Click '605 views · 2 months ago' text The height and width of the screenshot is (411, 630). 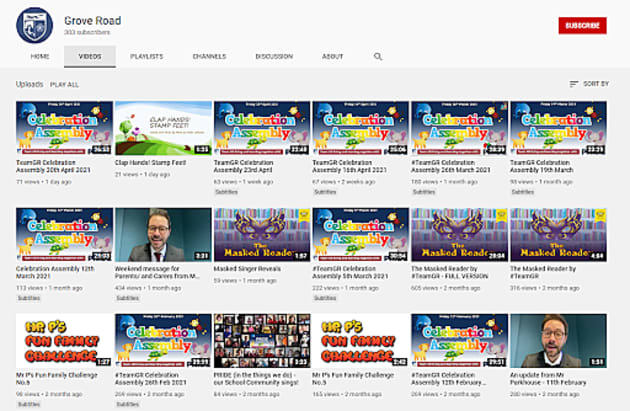[446, 288]
